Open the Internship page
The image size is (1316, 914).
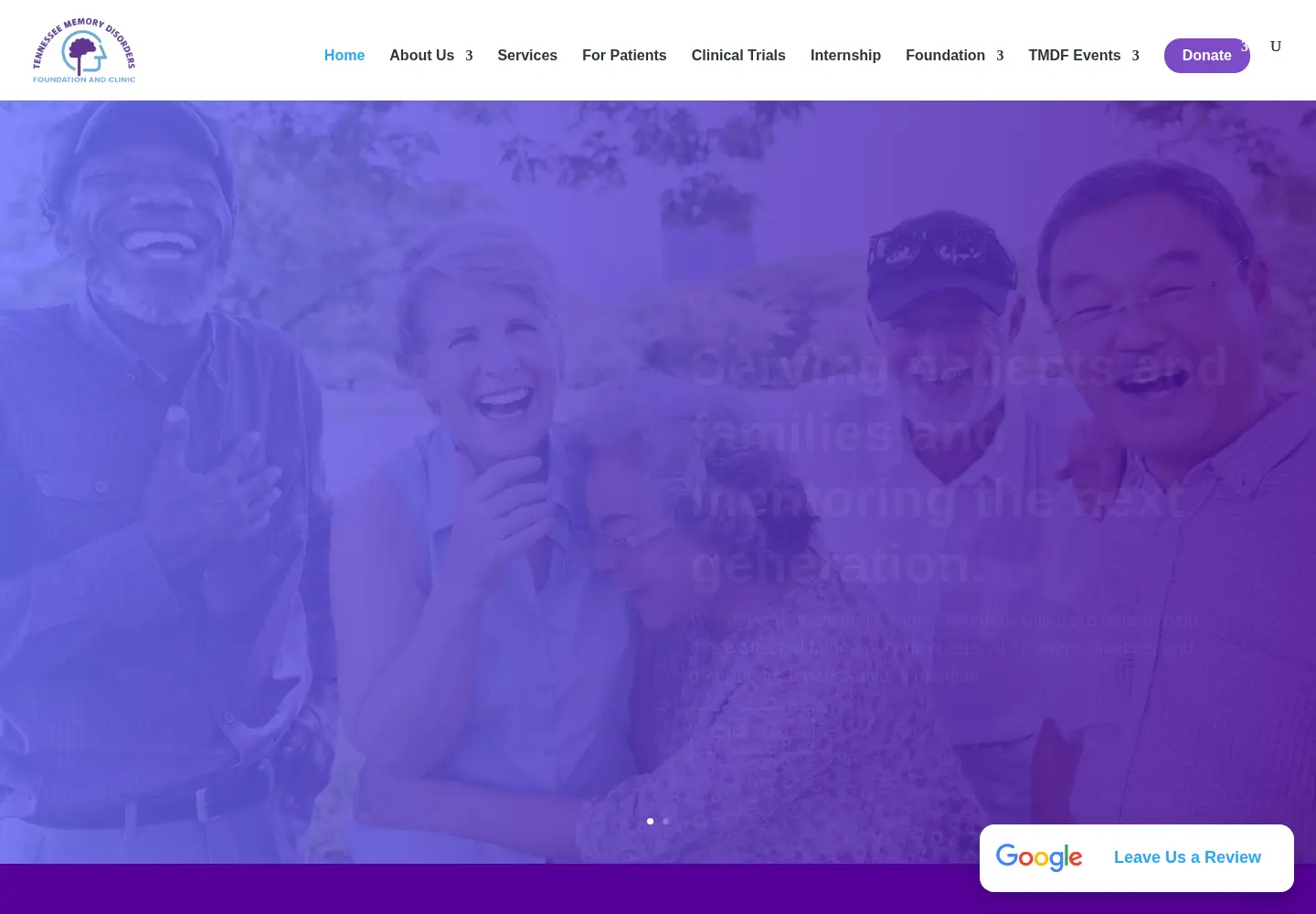tap(845, 56)
